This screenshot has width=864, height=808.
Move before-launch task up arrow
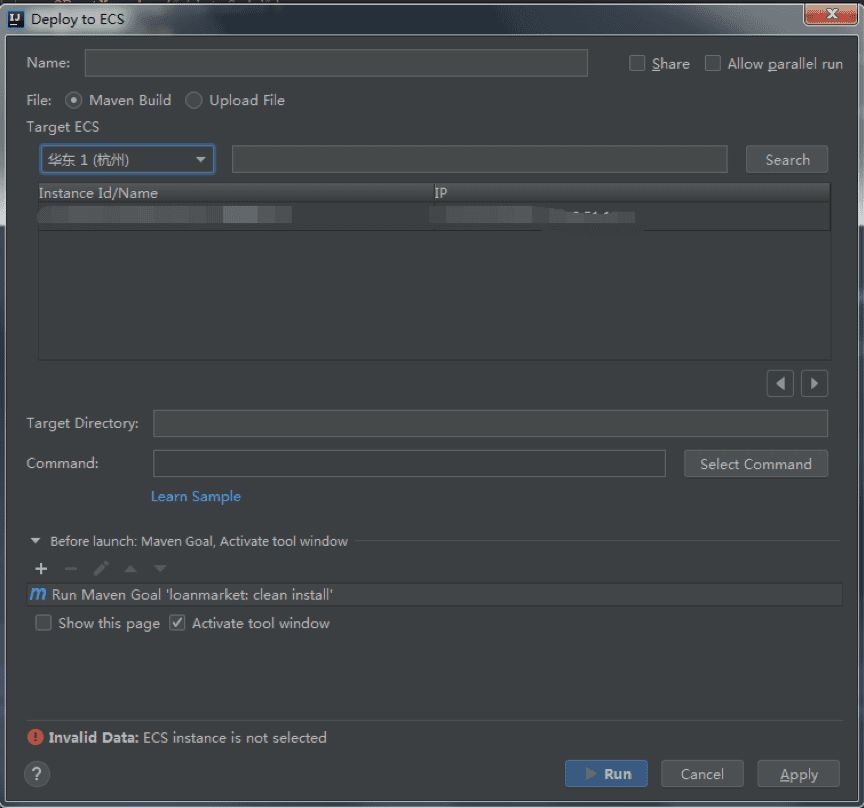pos(131,568)
